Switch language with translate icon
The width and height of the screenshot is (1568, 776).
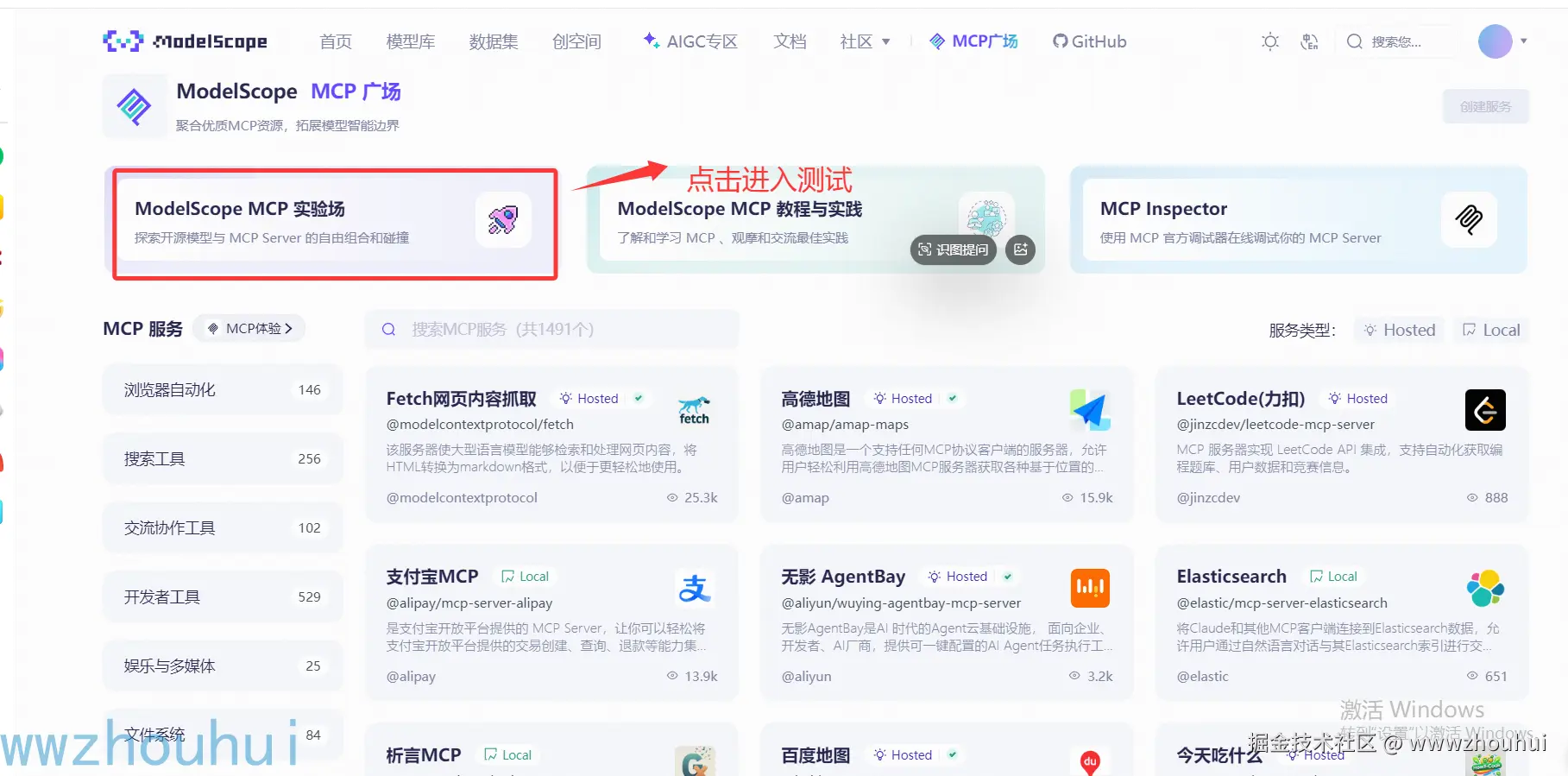pyautogui.click(x=1309, y=41)
